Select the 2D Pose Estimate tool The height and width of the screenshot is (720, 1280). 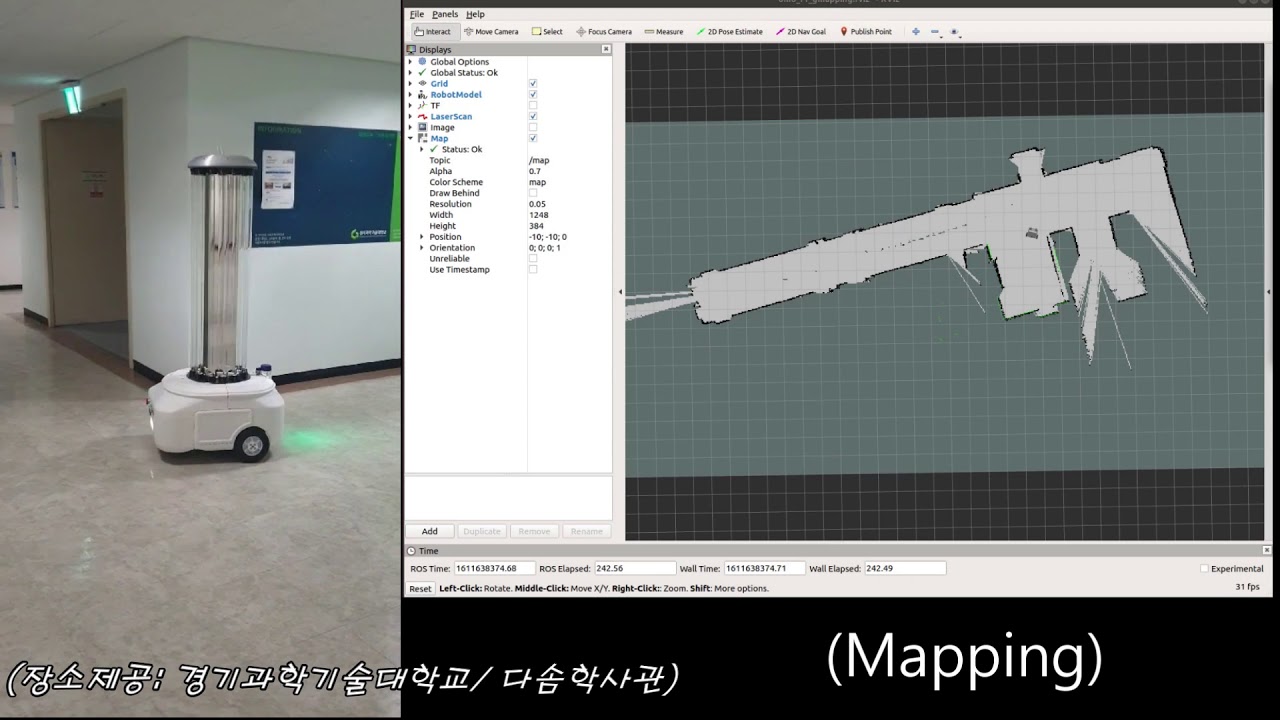[729, 32]
